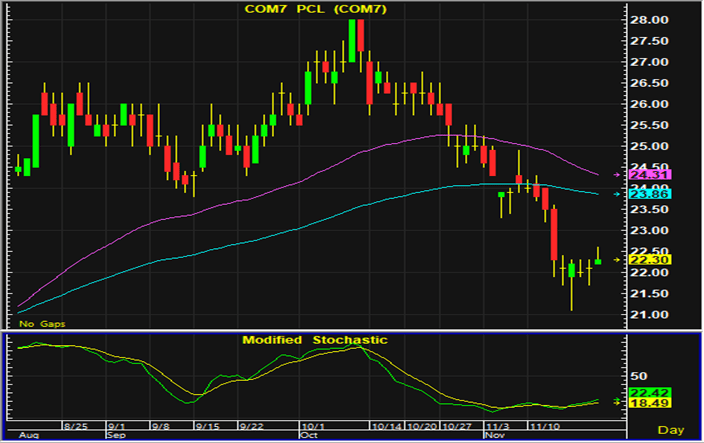Click the 8/25 date axis label
Screen dimensions: 704x443
click(x=76, y=425)
